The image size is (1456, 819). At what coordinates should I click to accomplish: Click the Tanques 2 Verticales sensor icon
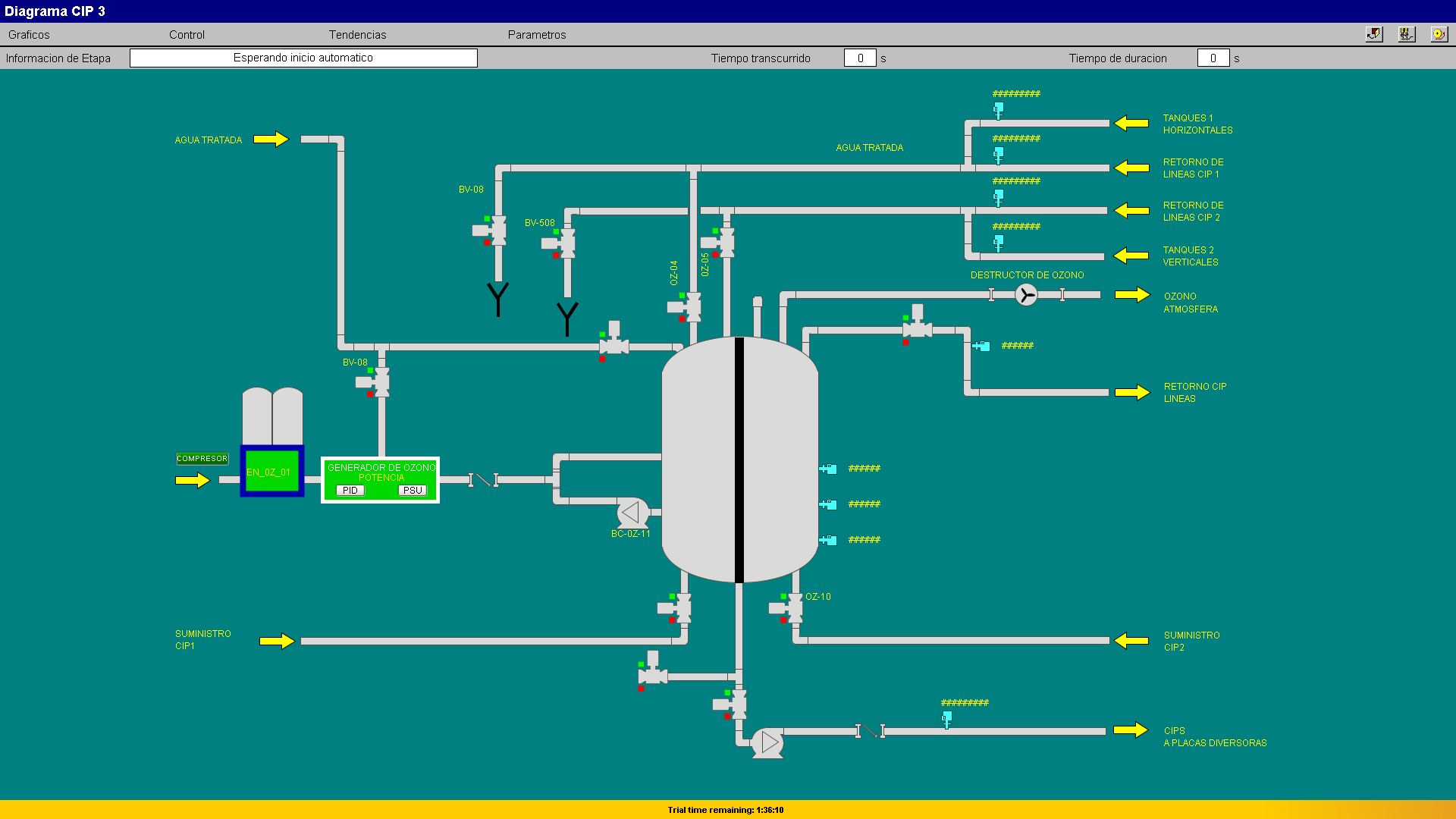(x=998, y=243)
